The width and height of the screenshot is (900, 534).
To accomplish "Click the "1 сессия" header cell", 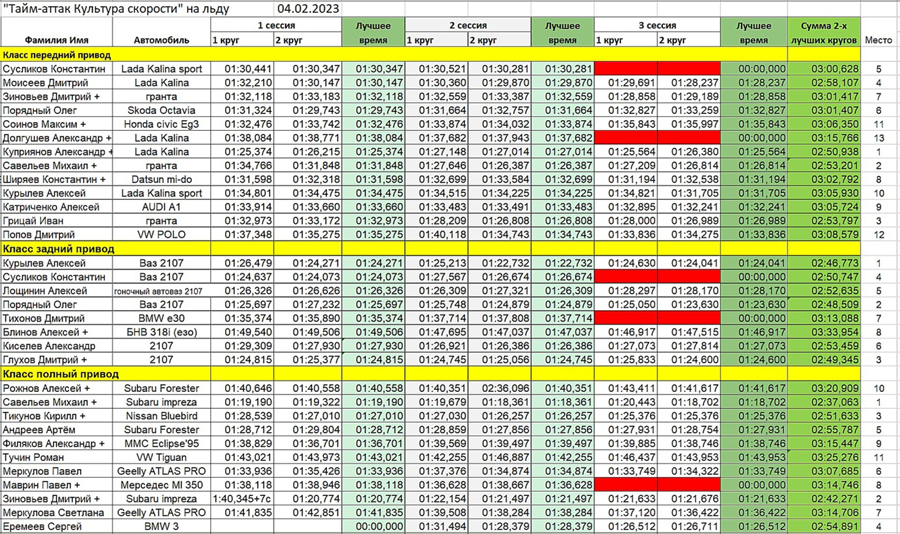I will [x=275, y=23].
